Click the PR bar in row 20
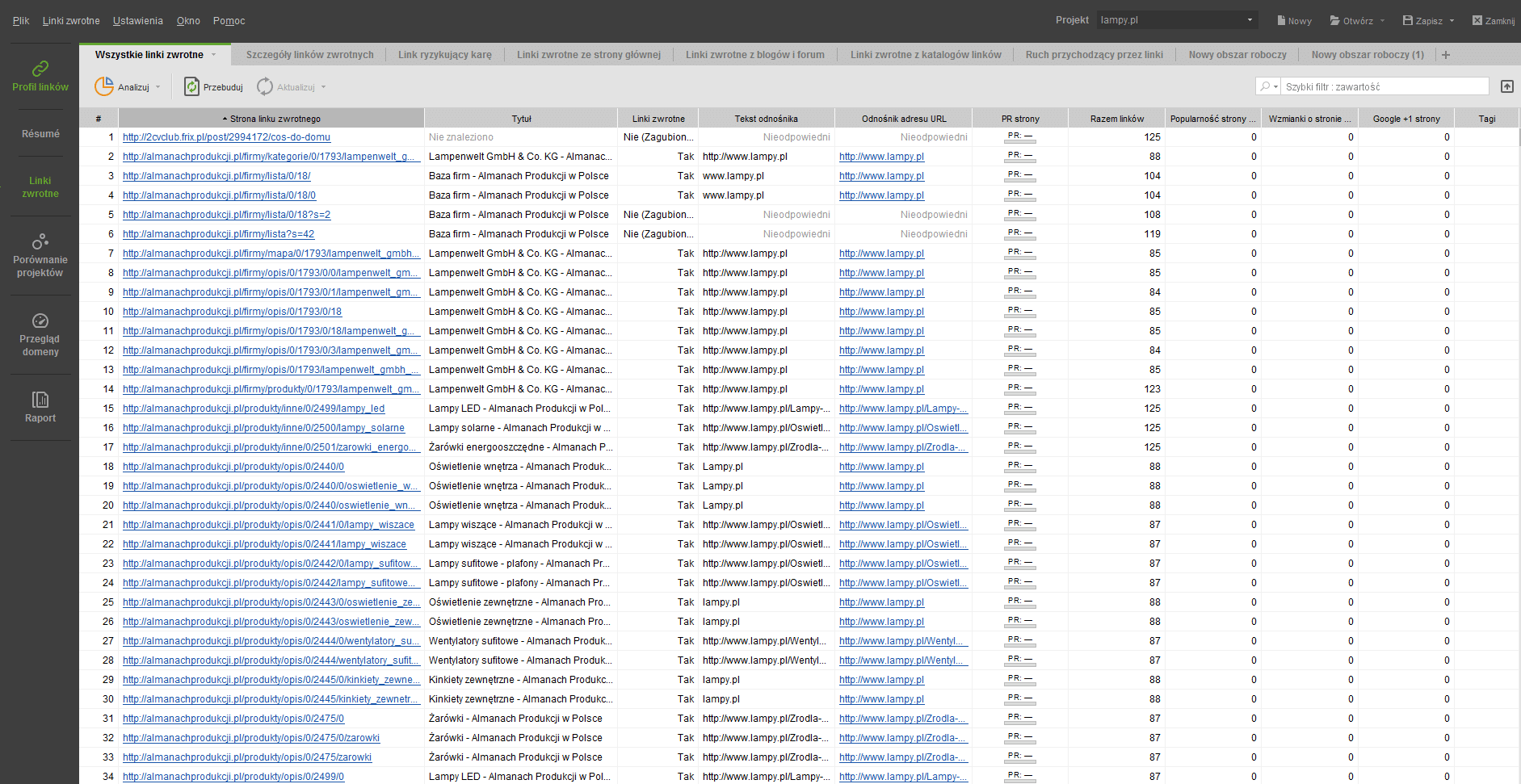This screenshot has height=784, width=1521. [x=1020, y=505]
